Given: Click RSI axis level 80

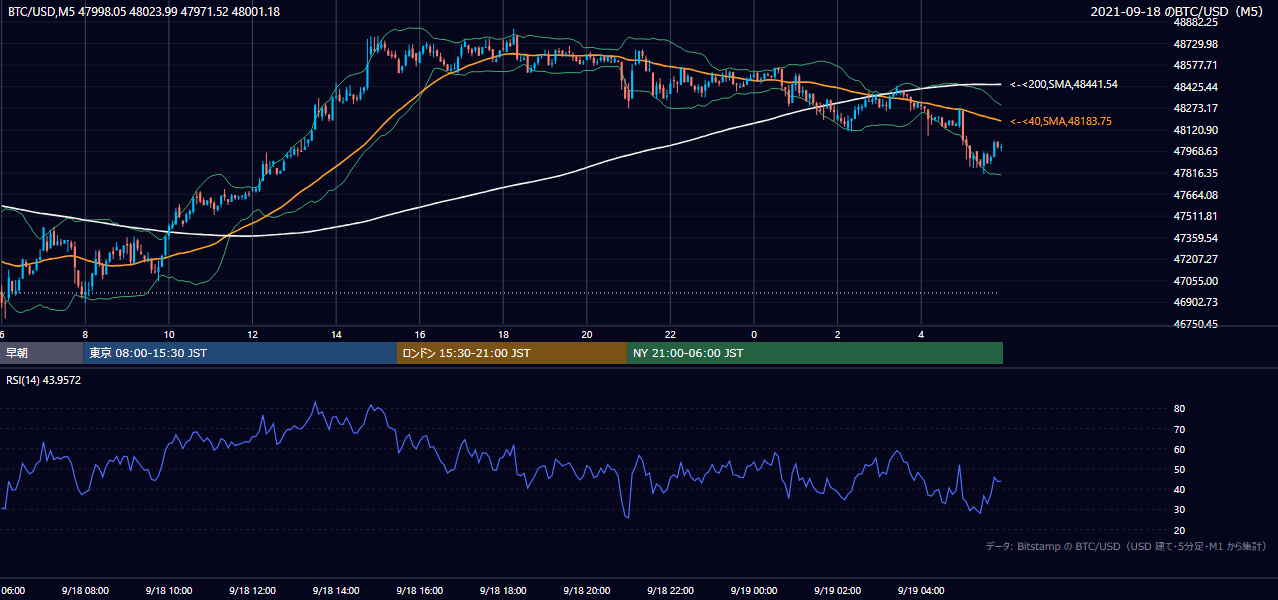Looking at the screenshot, I should click(1179, 409).
